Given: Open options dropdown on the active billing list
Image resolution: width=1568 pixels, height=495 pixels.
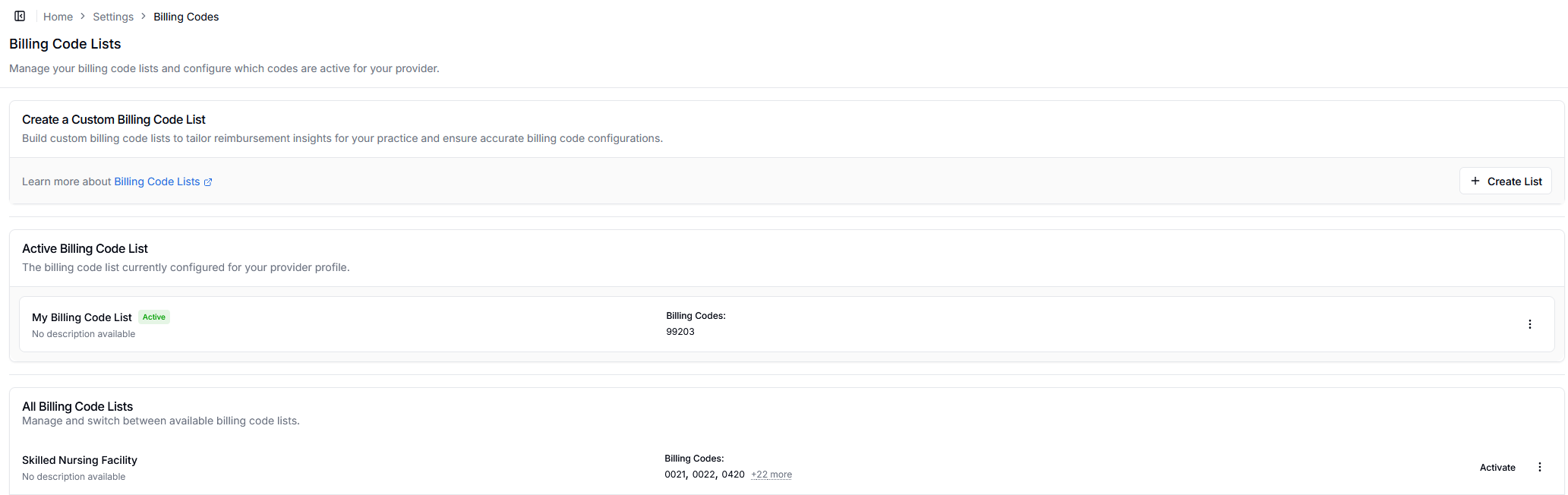Looking at the screenshot, I should [1530, 323].
